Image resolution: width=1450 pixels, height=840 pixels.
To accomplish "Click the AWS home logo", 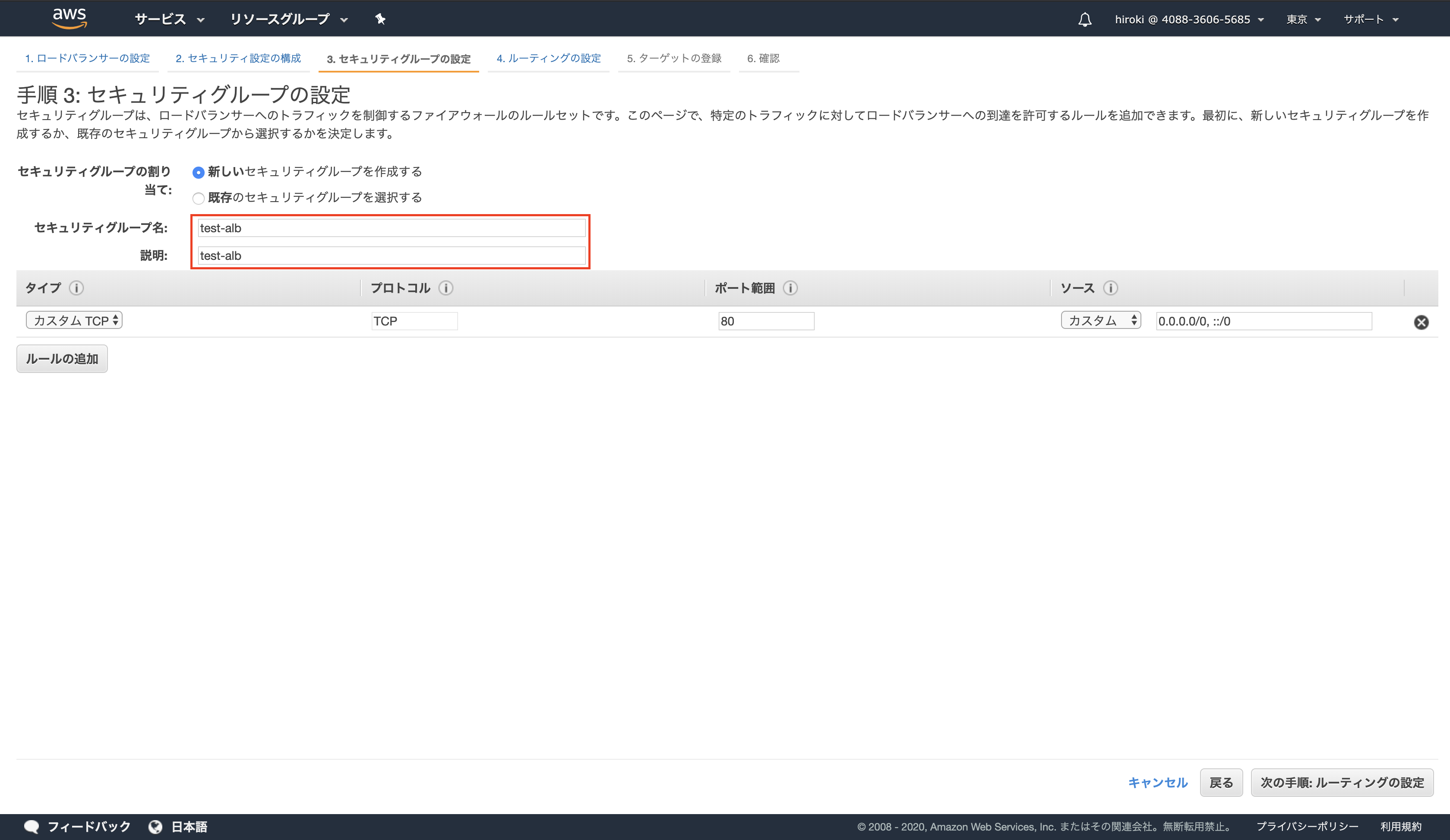I will click(x=69, y=18).
